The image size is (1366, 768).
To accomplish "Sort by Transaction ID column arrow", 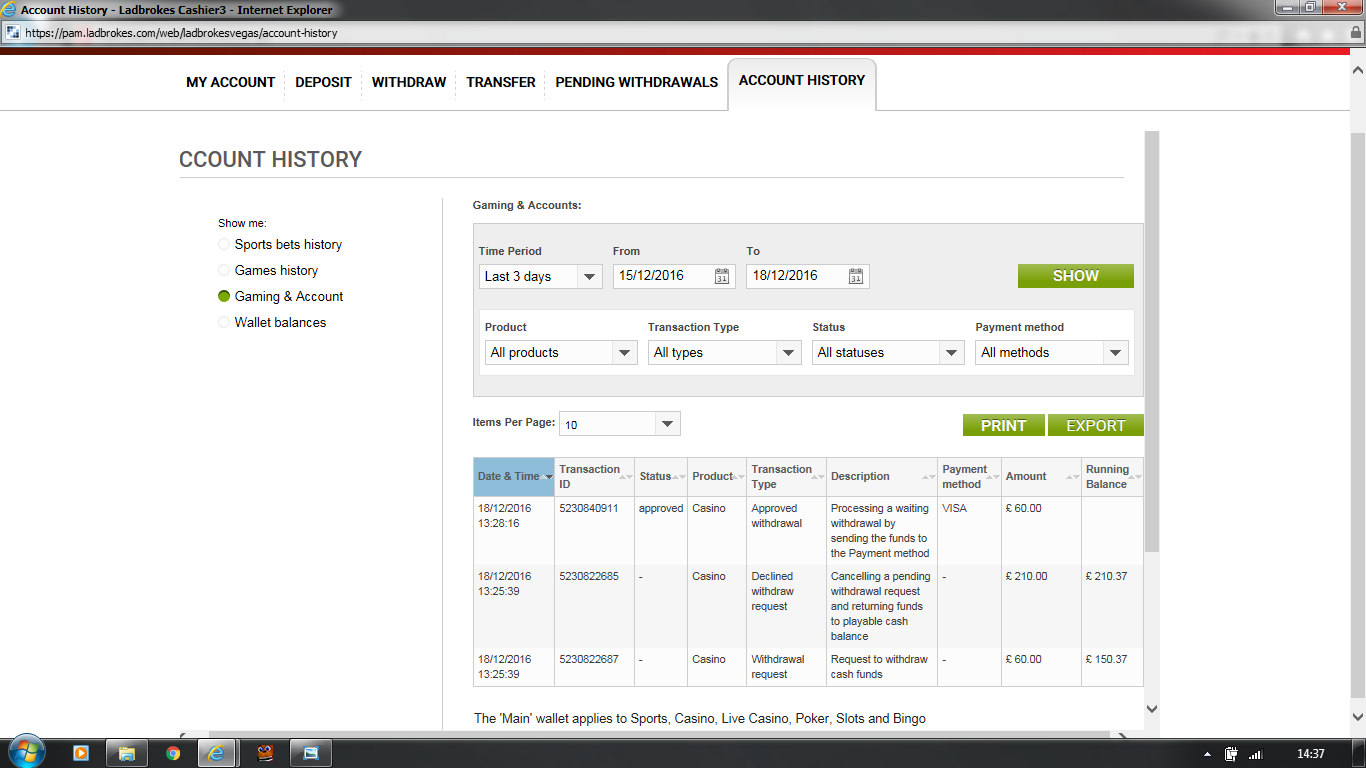I will [x=628, y=477].
